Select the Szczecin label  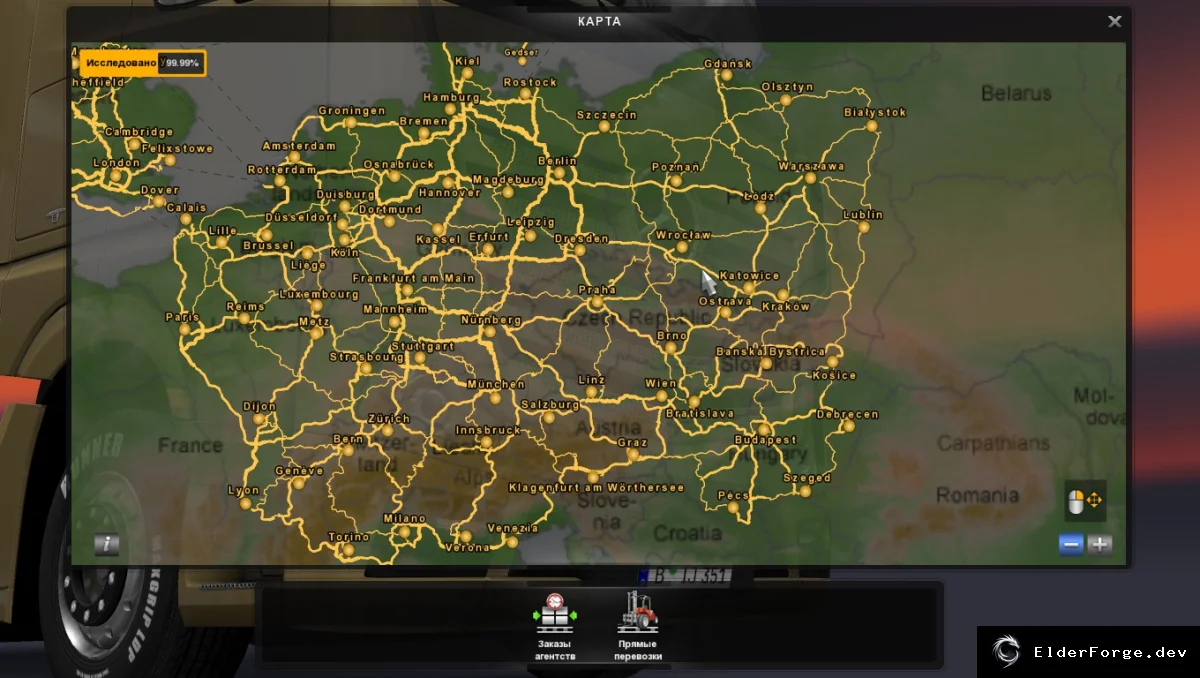coord(607,115)
